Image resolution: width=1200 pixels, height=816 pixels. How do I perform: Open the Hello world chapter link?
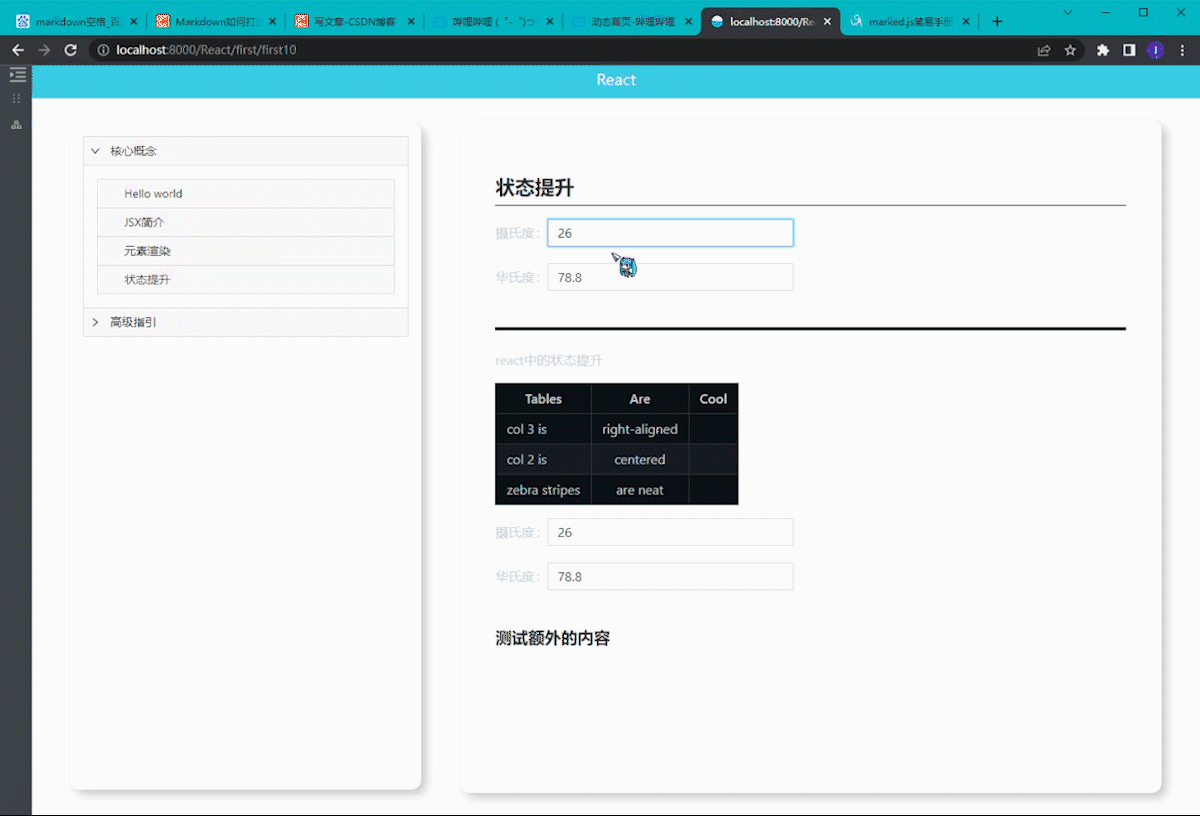152,193
